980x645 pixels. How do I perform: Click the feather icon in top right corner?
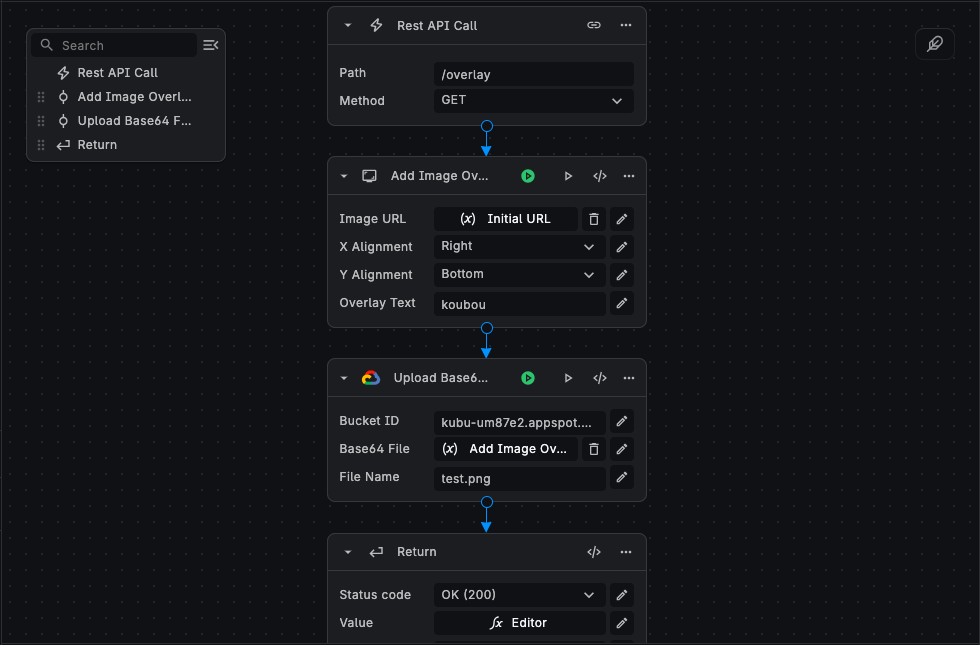935,44
